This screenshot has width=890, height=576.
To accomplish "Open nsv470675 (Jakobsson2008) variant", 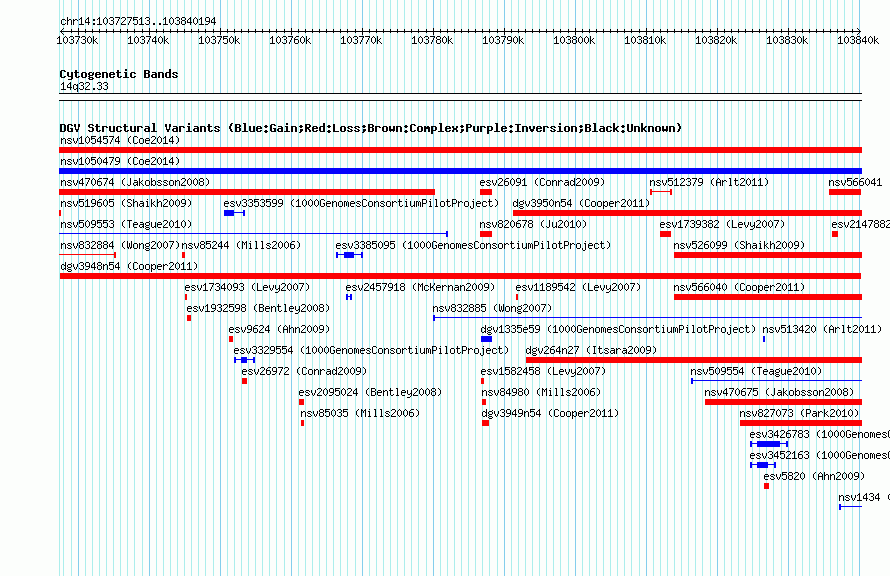I will [779, 392].
